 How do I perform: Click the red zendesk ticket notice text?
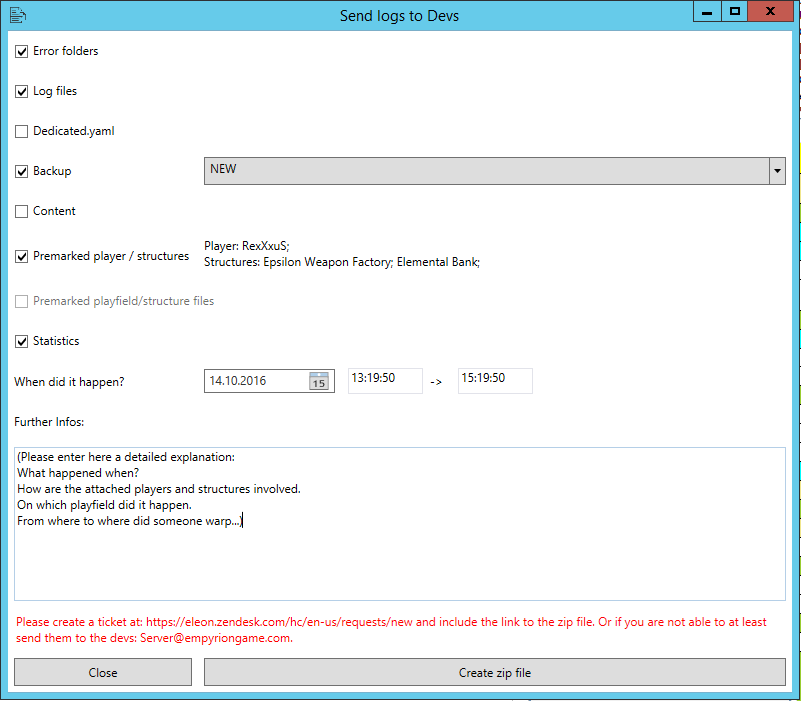click(x=391, y=629)
